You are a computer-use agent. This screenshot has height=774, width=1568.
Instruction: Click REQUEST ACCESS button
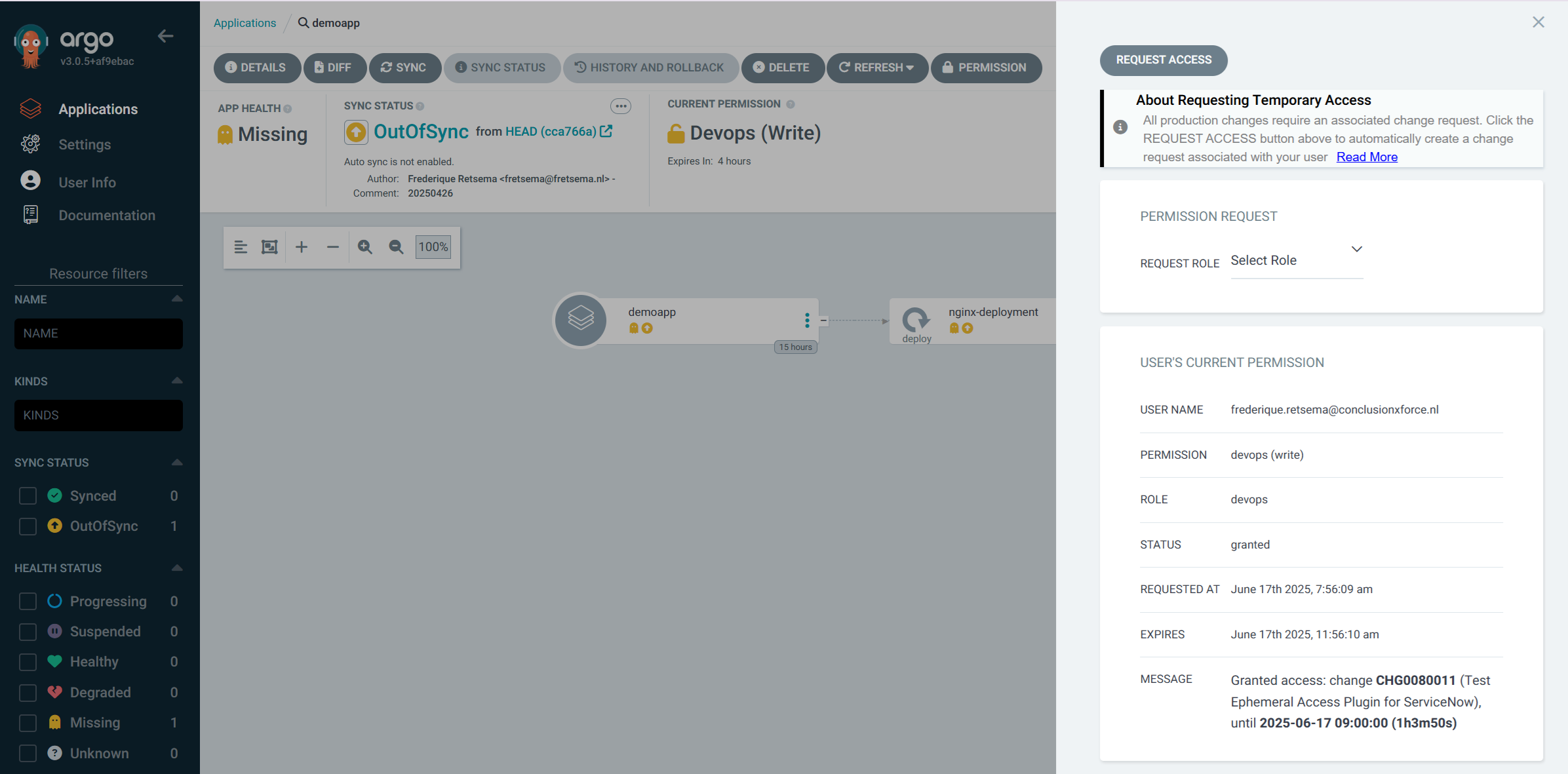[1164, 60]
